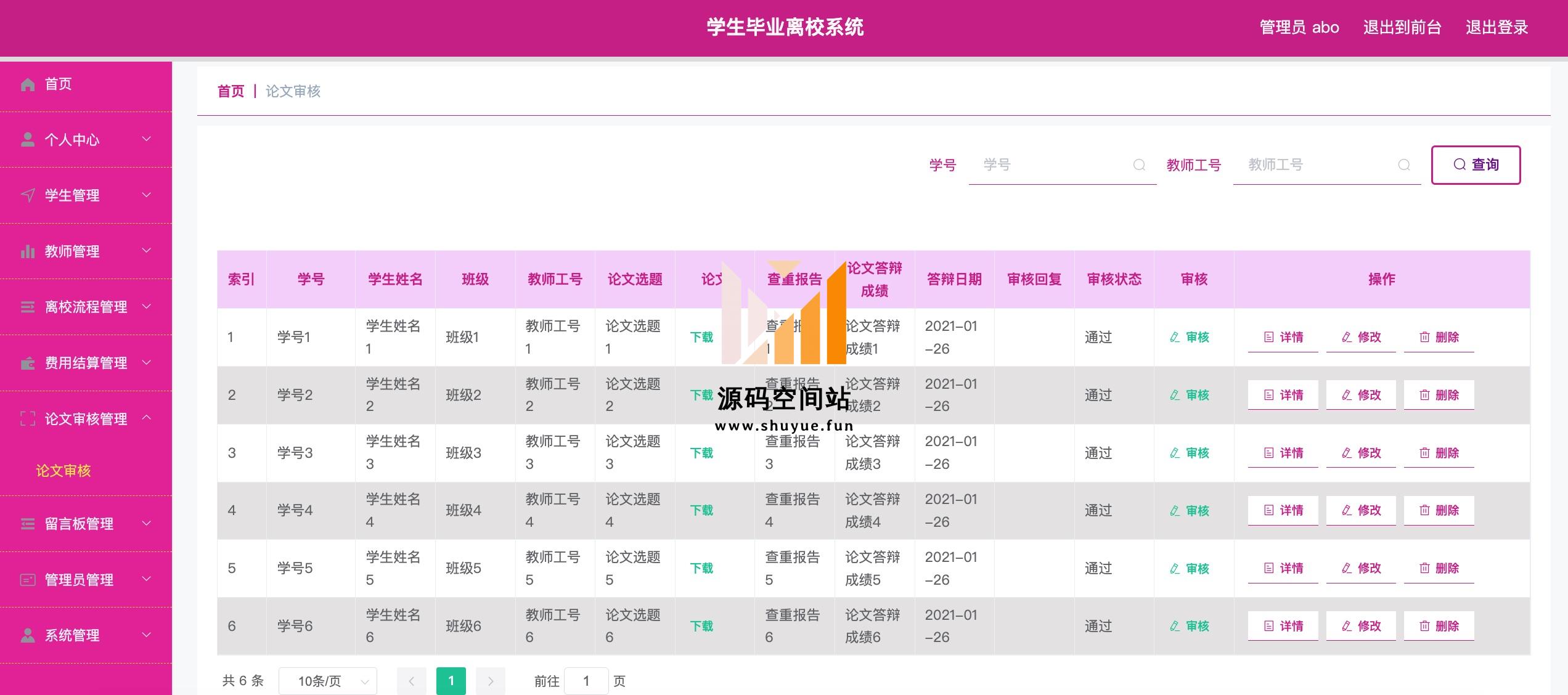The width and height of the screenshot is (1568, 695).
Task: Download the thesis file for row 5
Action: [x=701, y=568]
